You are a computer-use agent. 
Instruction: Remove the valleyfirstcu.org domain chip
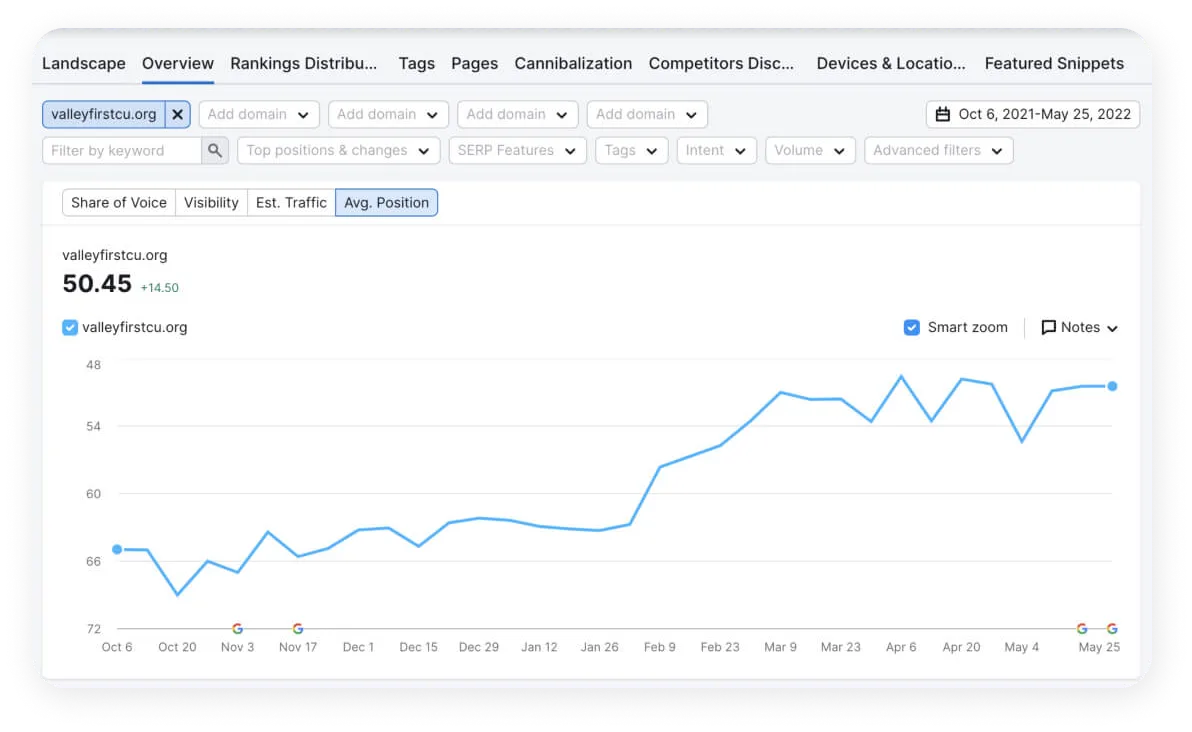pyautogui.click(x=177, y=114)
